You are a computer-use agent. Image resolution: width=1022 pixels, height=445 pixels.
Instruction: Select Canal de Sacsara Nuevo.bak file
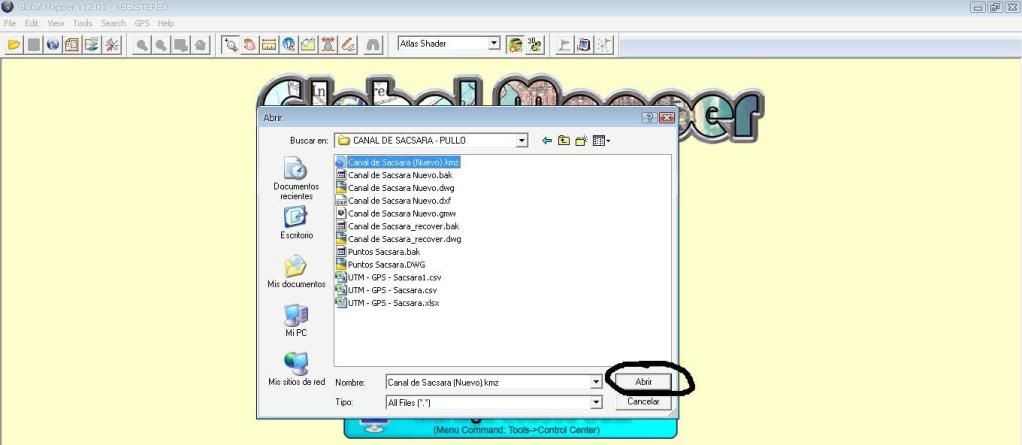coord(394,175)
